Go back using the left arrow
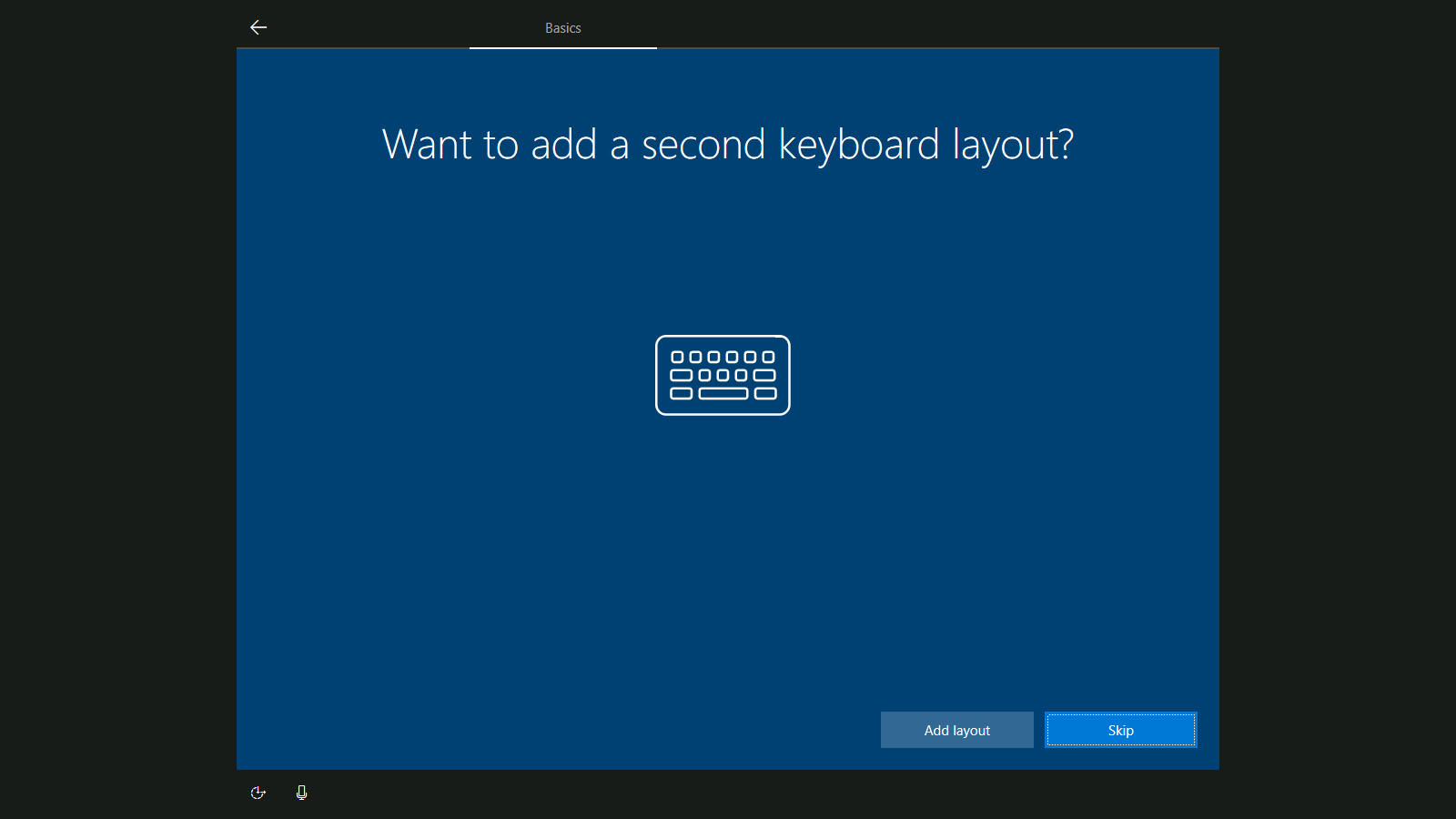This screenshot has height=819, width=1456. [258, 27]
